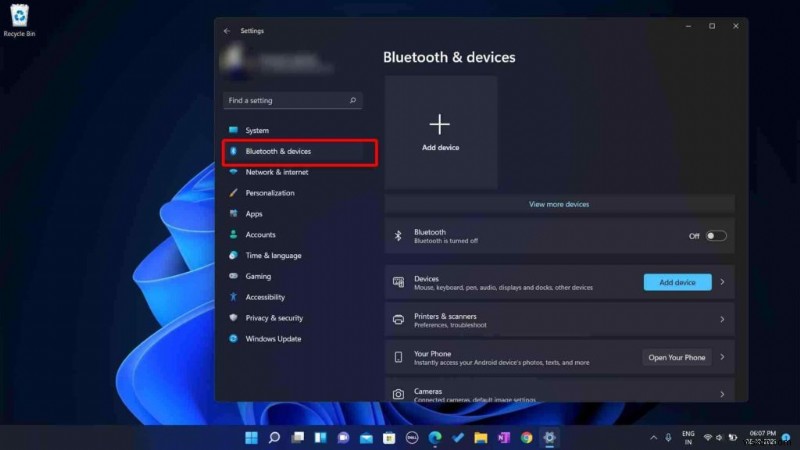Click the View more devices link
800x450 pixels.
tap(559, 204)
